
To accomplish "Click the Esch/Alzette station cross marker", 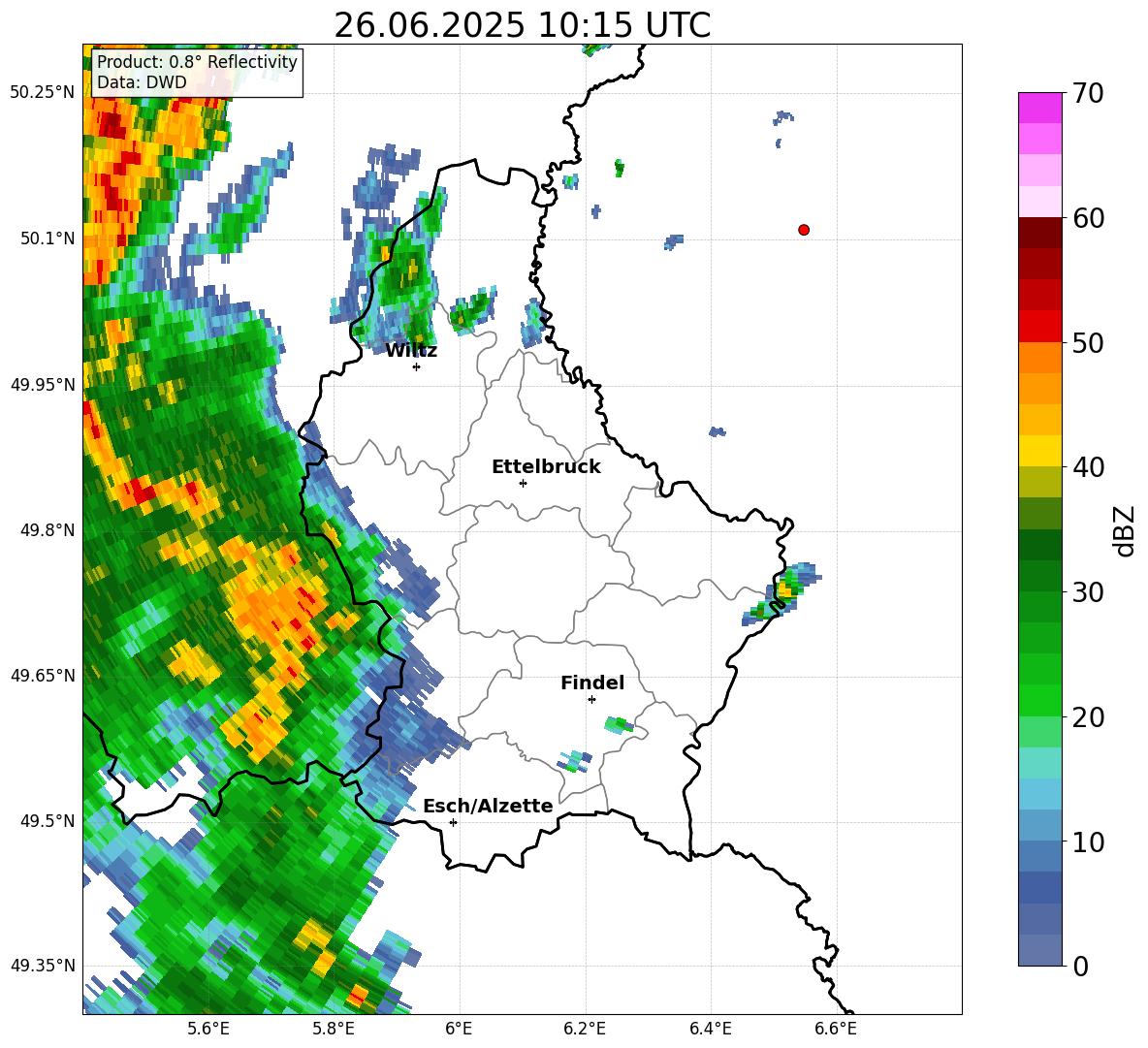I will coord(453,822).
